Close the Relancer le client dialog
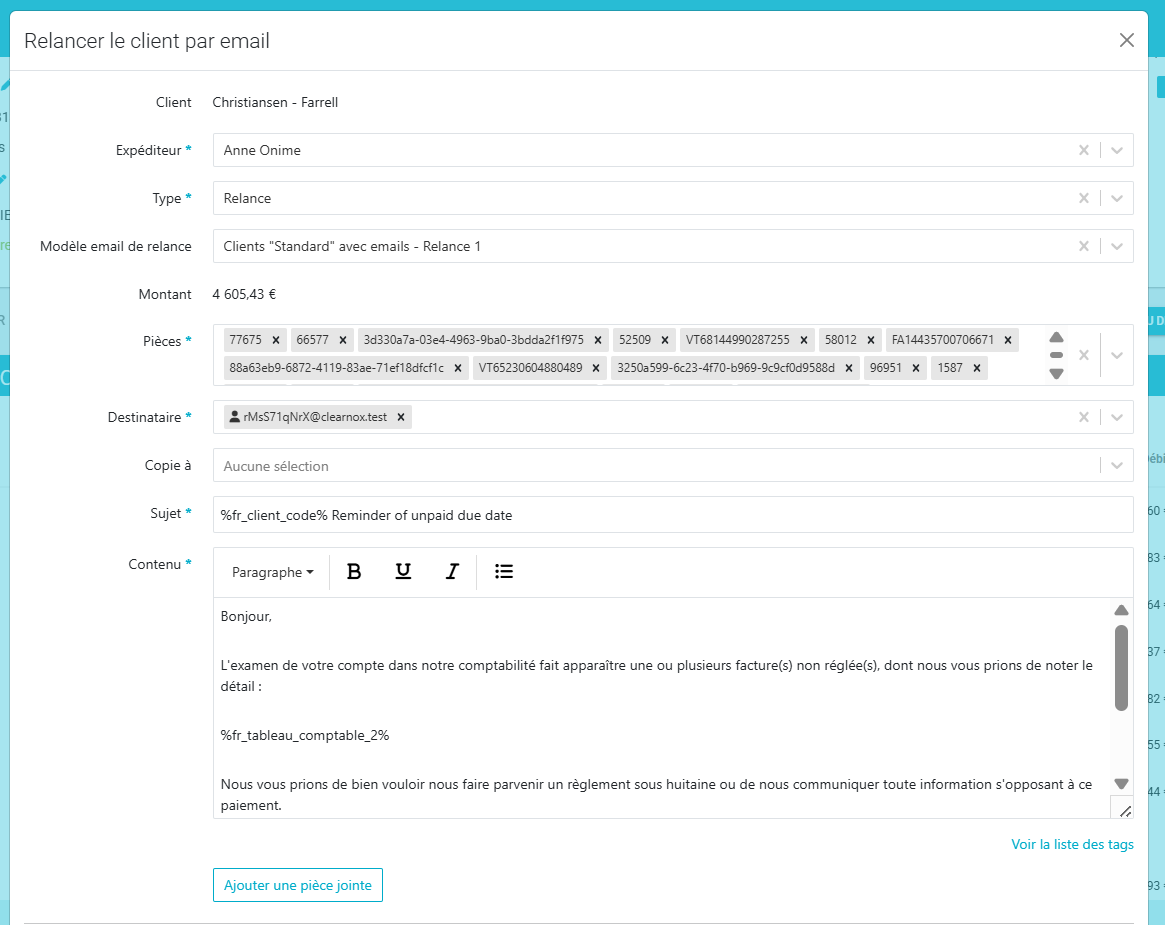The image size is (1165, 925). tap(1126, 40)
